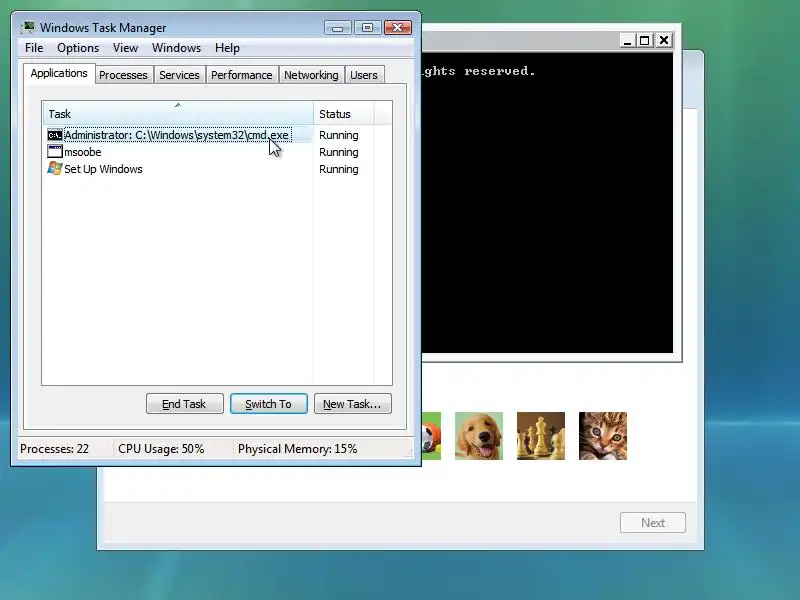Image resolution: width=800 pixels, height=600 pixels.
Task: Click the msoobe window icon
Action: (55, 152)
